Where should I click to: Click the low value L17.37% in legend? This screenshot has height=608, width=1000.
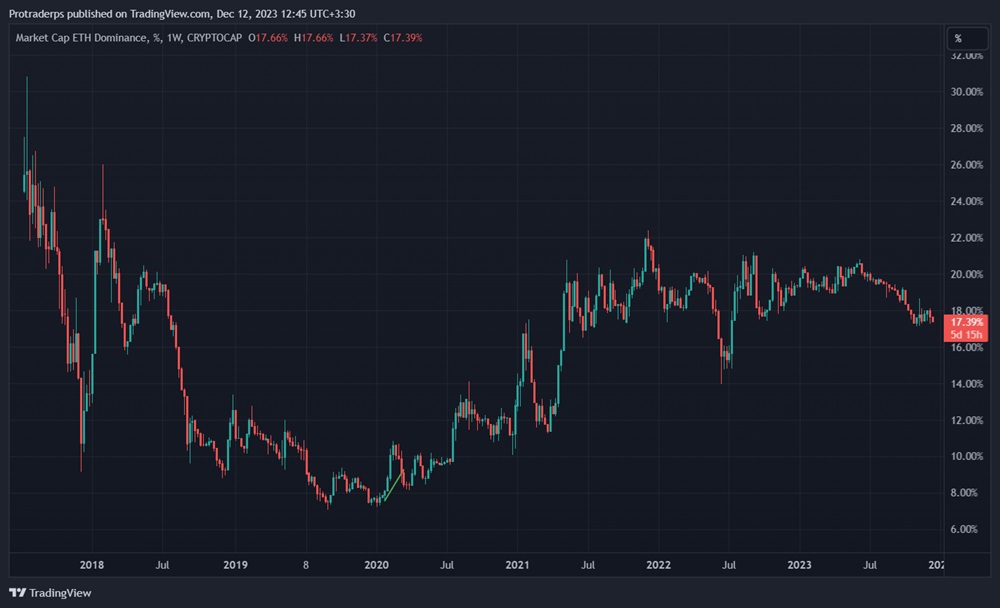(359, 39)
